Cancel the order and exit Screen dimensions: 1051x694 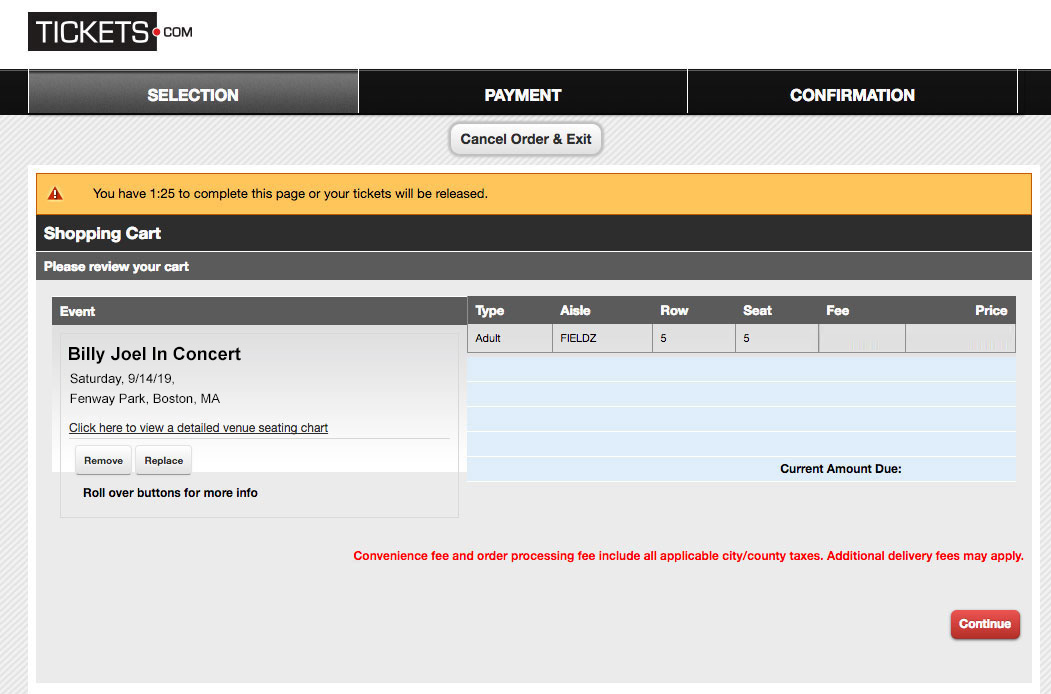(526, 139)
